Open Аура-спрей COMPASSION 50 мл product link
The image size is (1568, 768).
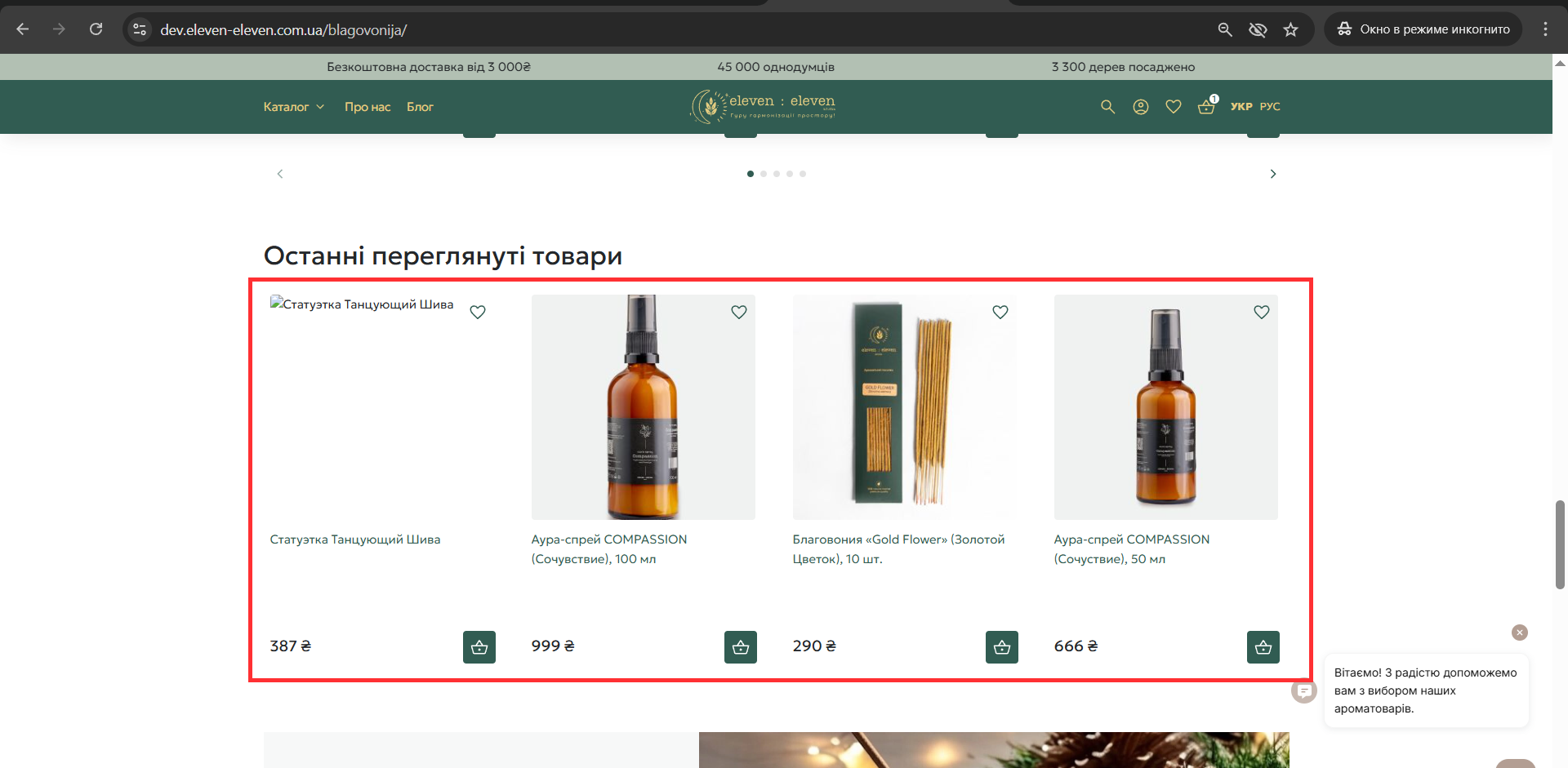[1132, 549]
